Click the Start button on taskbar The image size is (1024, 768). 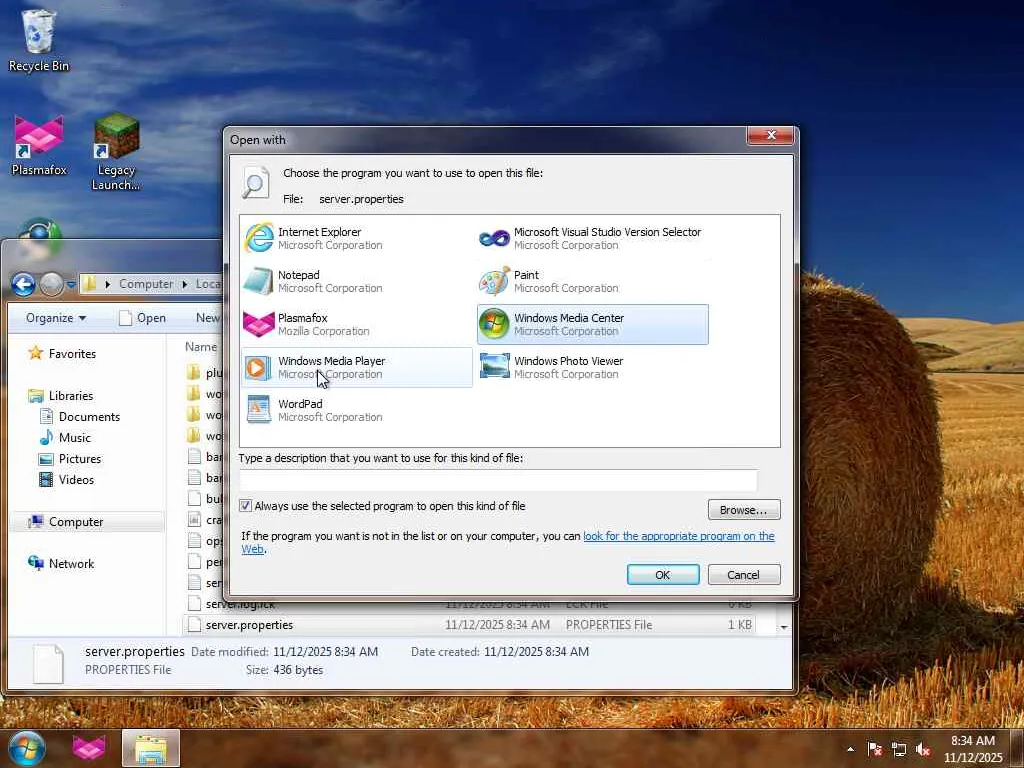pos(27,748)
